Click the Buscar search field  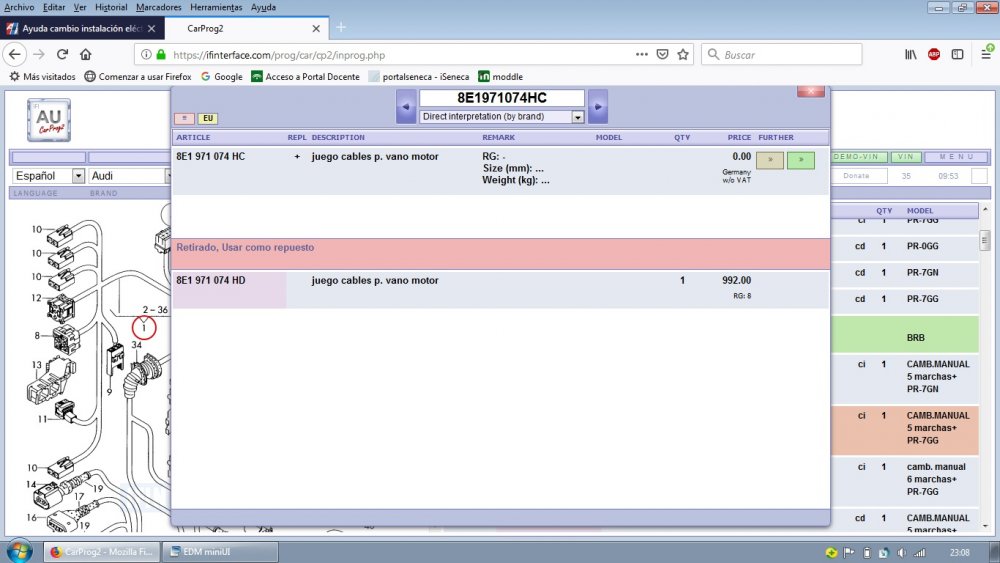(782, 55)
